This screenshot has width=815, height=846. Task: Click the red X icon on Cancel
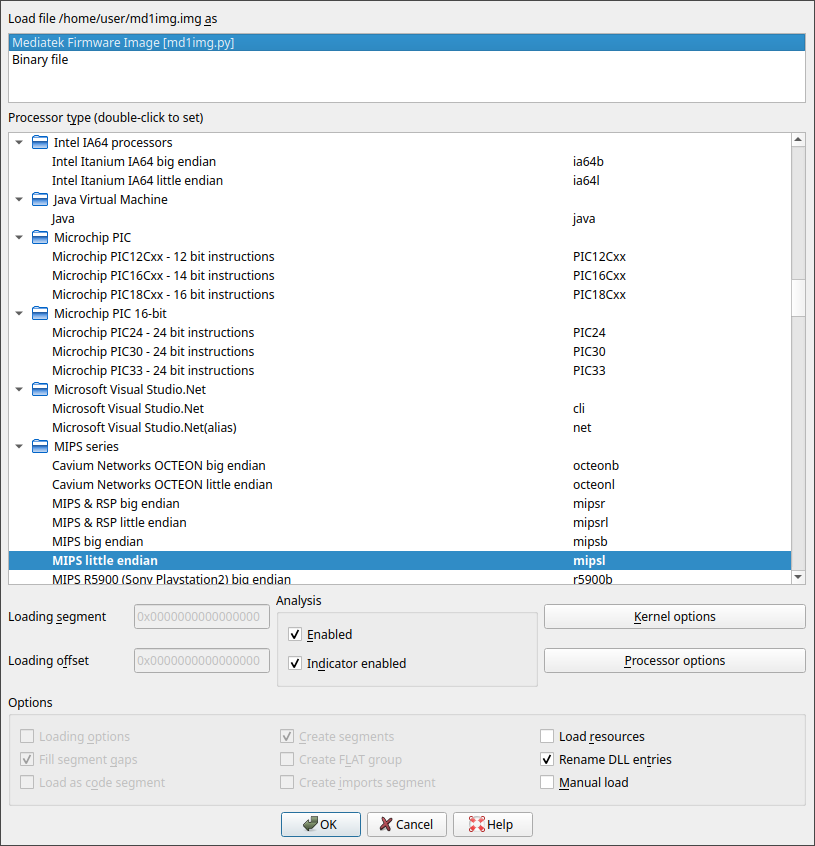[386, 824]
